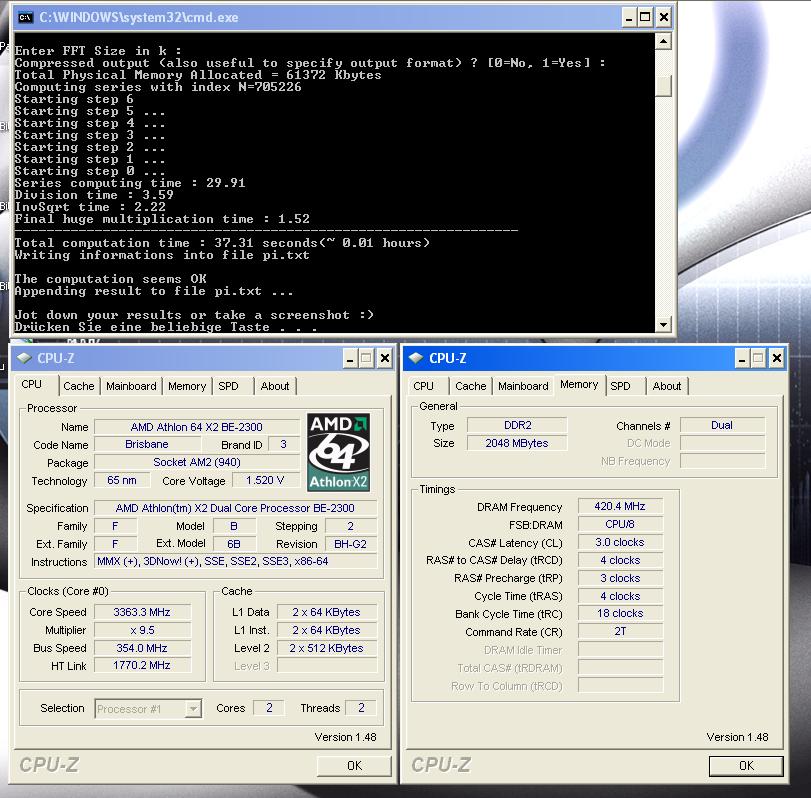
Task: Click CAS# Latency value 3.0 clocks
Action: point(620,543)
